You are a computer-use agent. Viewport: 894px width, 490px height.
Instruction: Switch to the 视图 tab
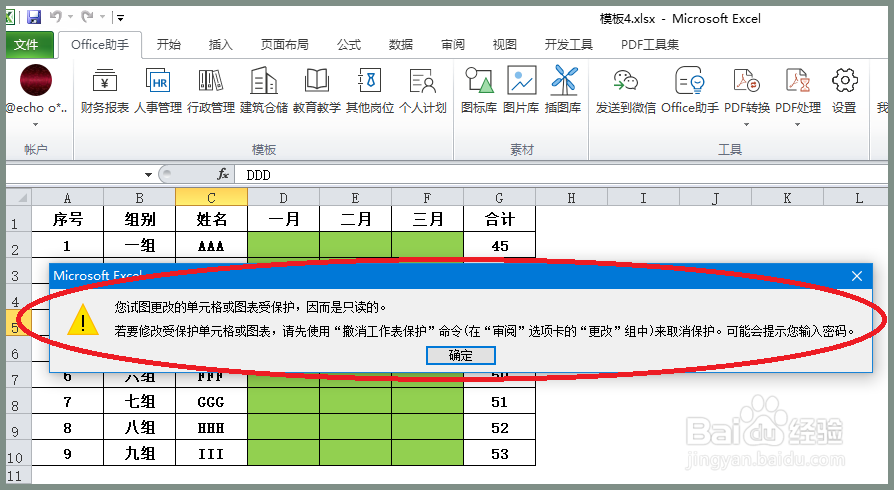[505, 44]
